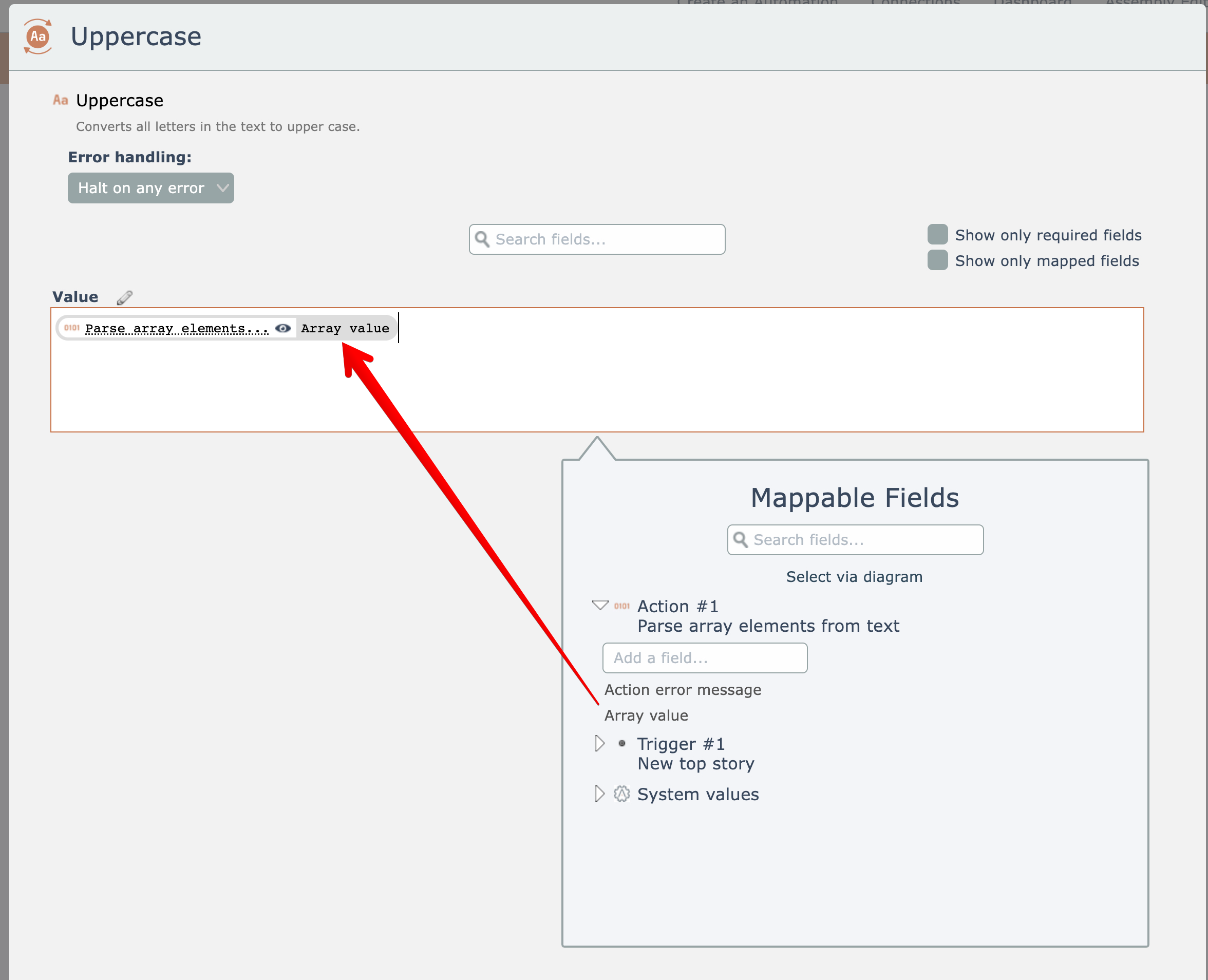Click the eye icon in mapped field pill
Image resolution: width=1208 pixels, height=980 pixels.
coord(283,328)
